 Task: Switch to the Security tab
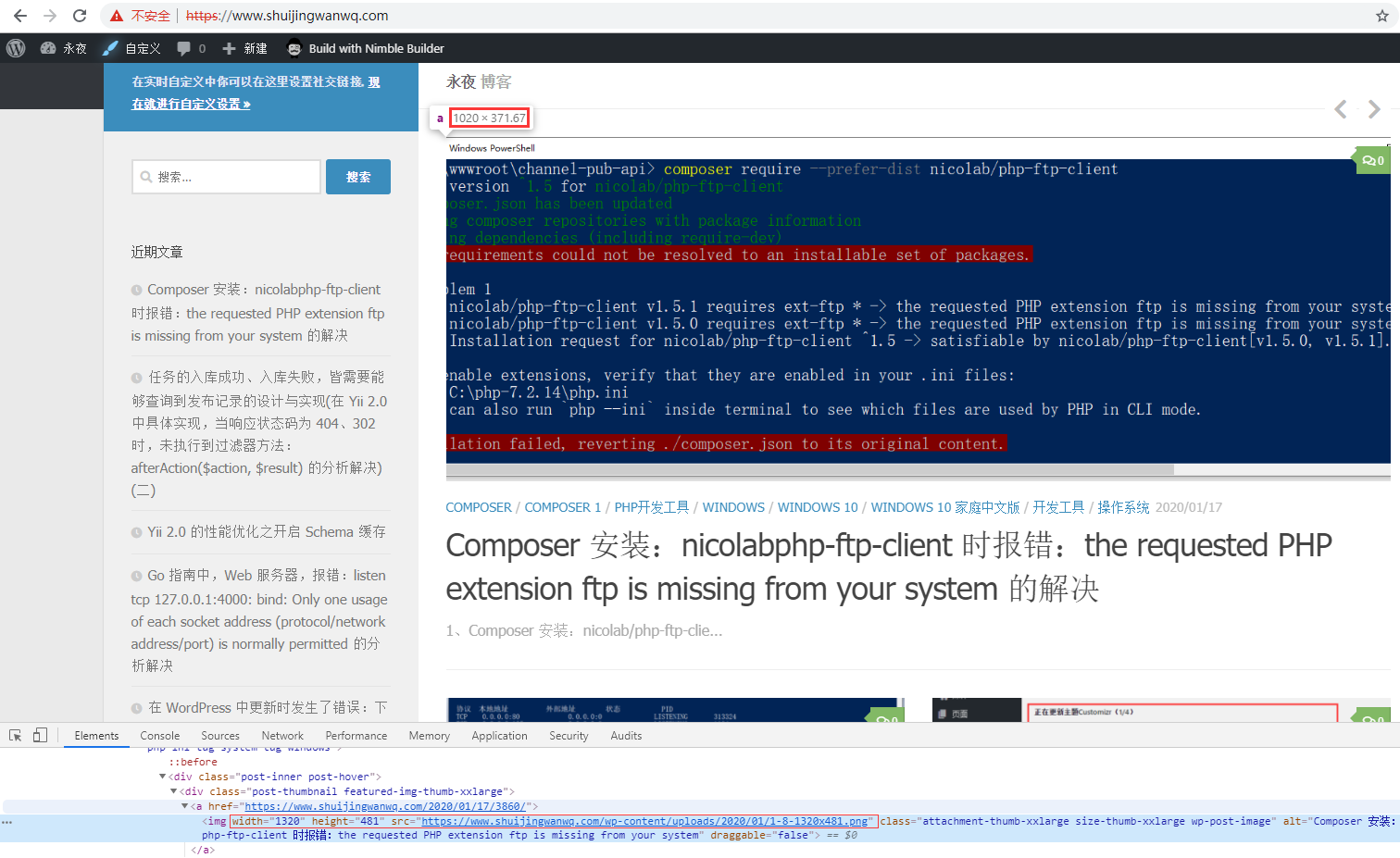569,736
